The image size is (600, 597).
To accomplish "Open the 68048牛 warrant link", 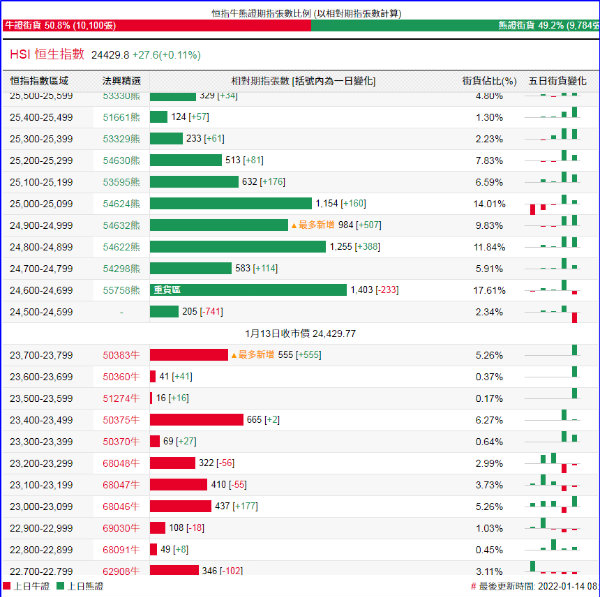I will point(121,463).
